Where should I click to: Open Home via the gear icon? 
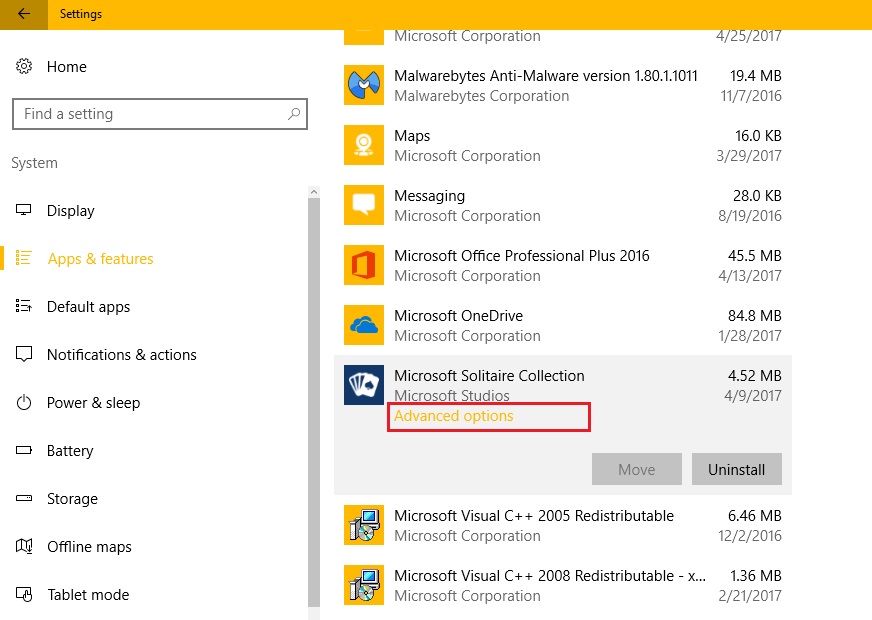[x=24, y=67]
